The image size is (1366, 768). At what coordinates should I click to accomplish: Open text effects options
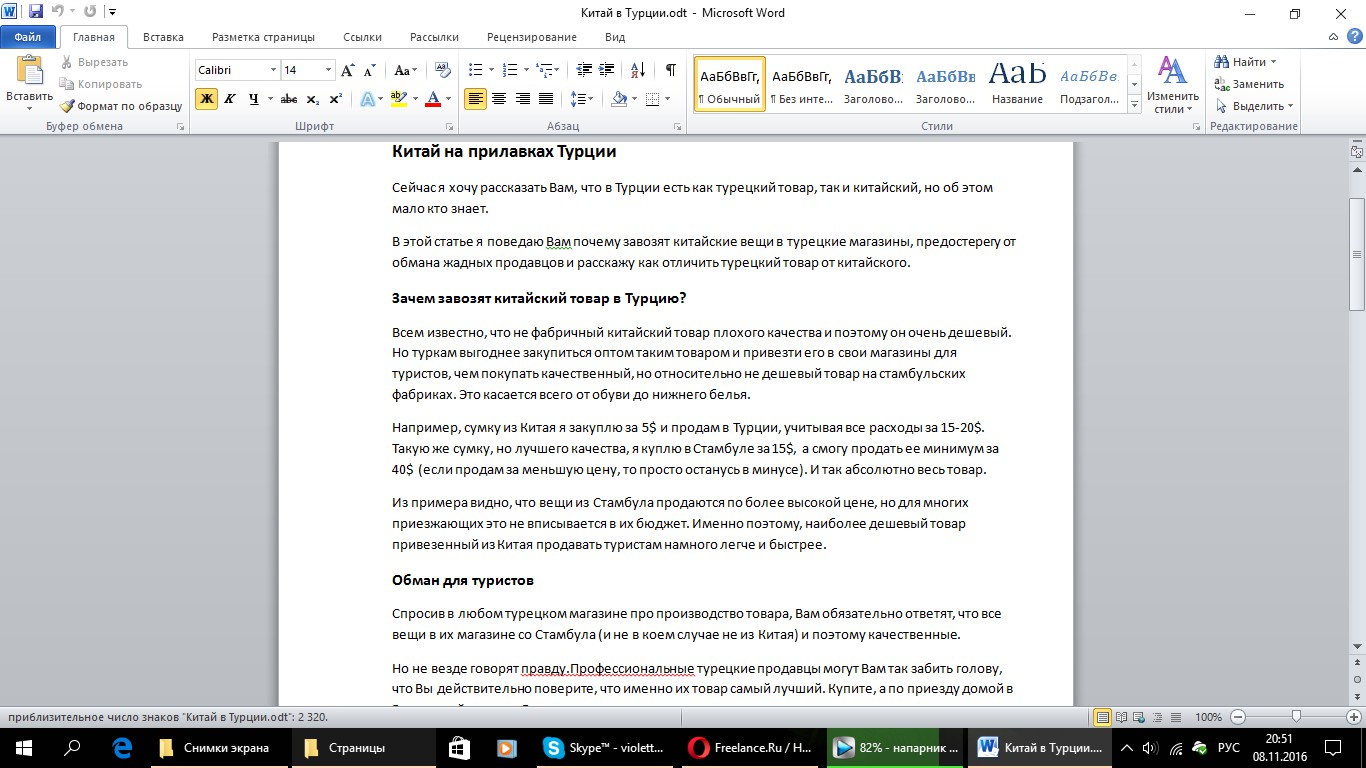coord(372,99)
